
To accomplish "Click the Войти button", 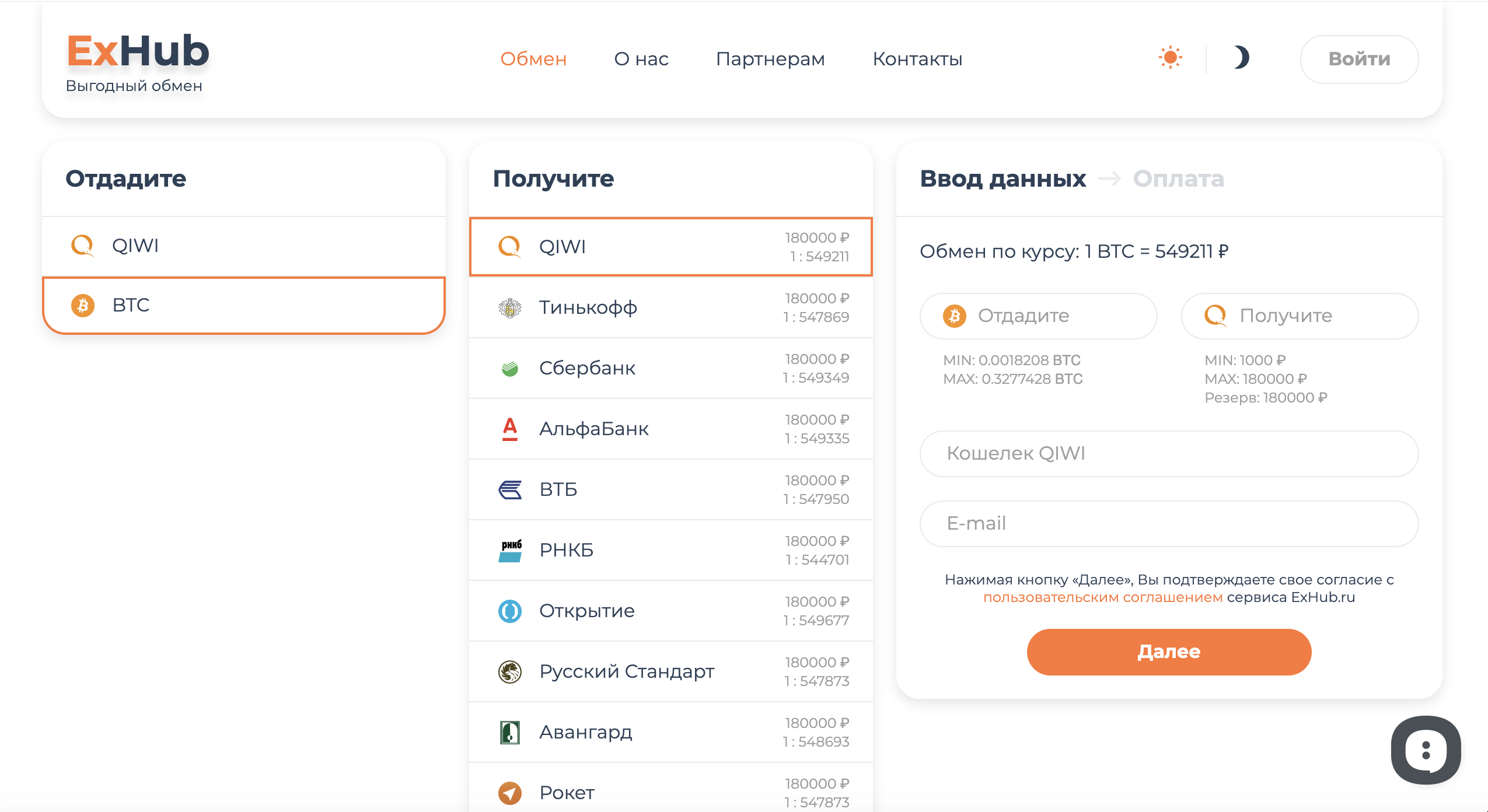I will (1359, 59).
